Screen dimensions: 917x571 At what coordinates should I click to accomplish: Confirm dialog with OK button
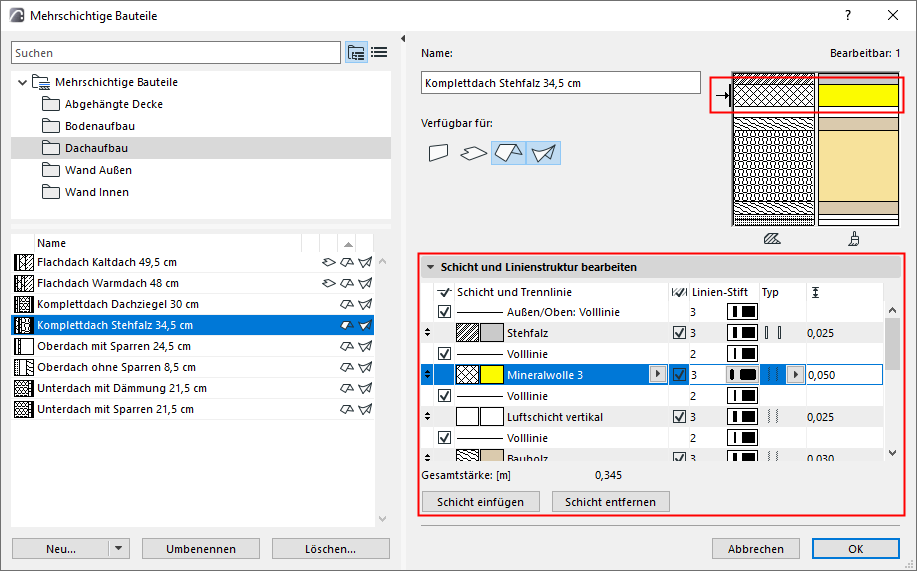[856, 549]
